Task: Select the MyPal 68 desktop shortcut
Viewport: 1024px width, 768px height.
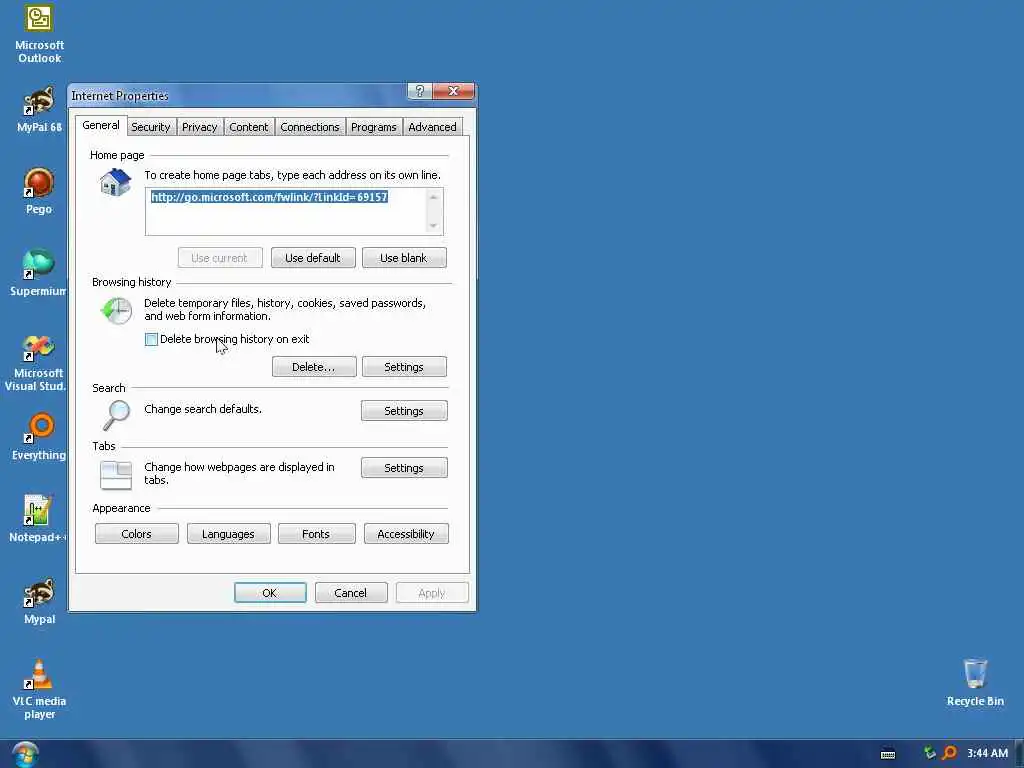Action: click(x=39, y=110)
